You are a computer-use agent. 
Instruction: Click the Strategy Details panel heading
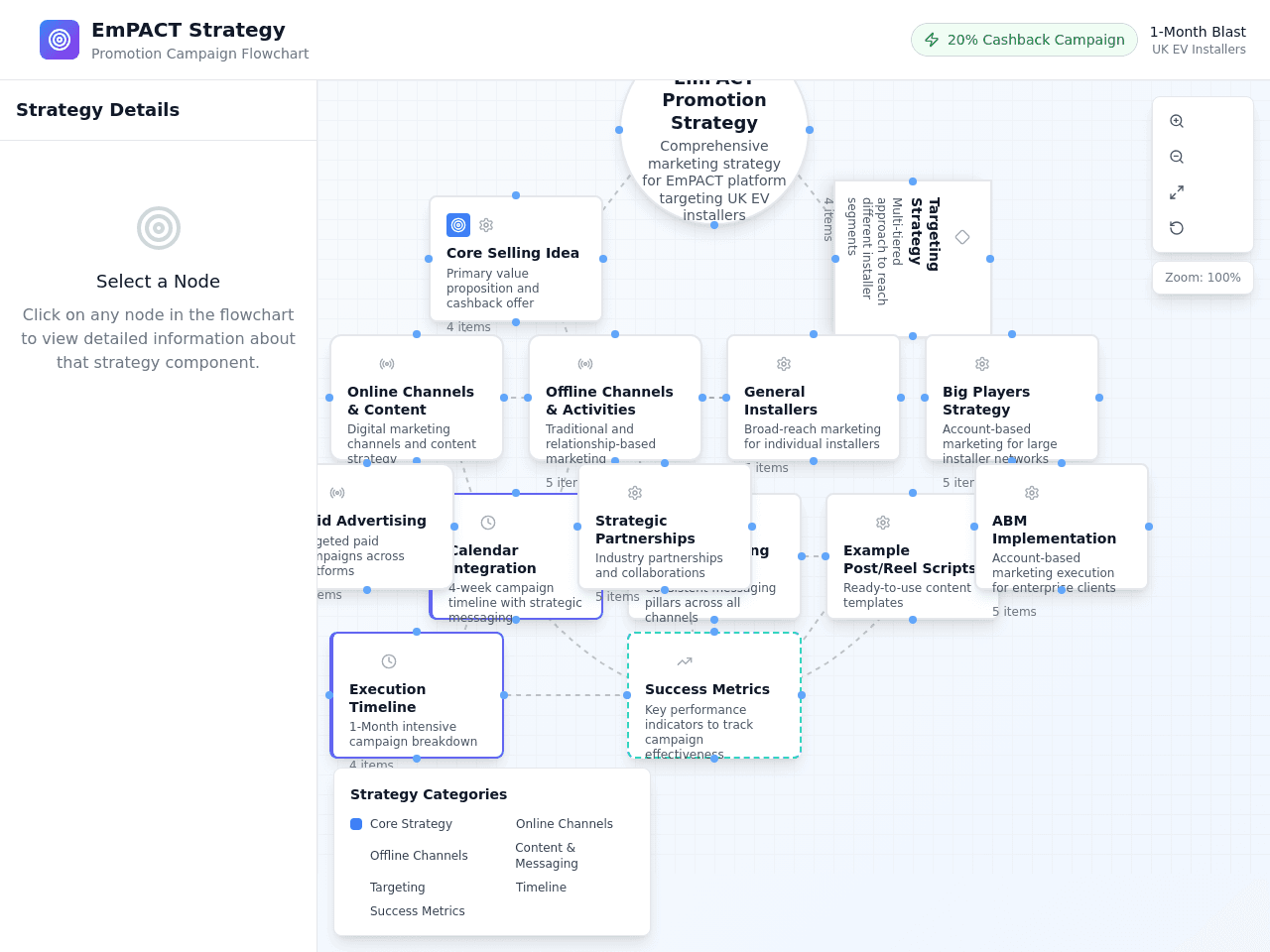point(97,110)
